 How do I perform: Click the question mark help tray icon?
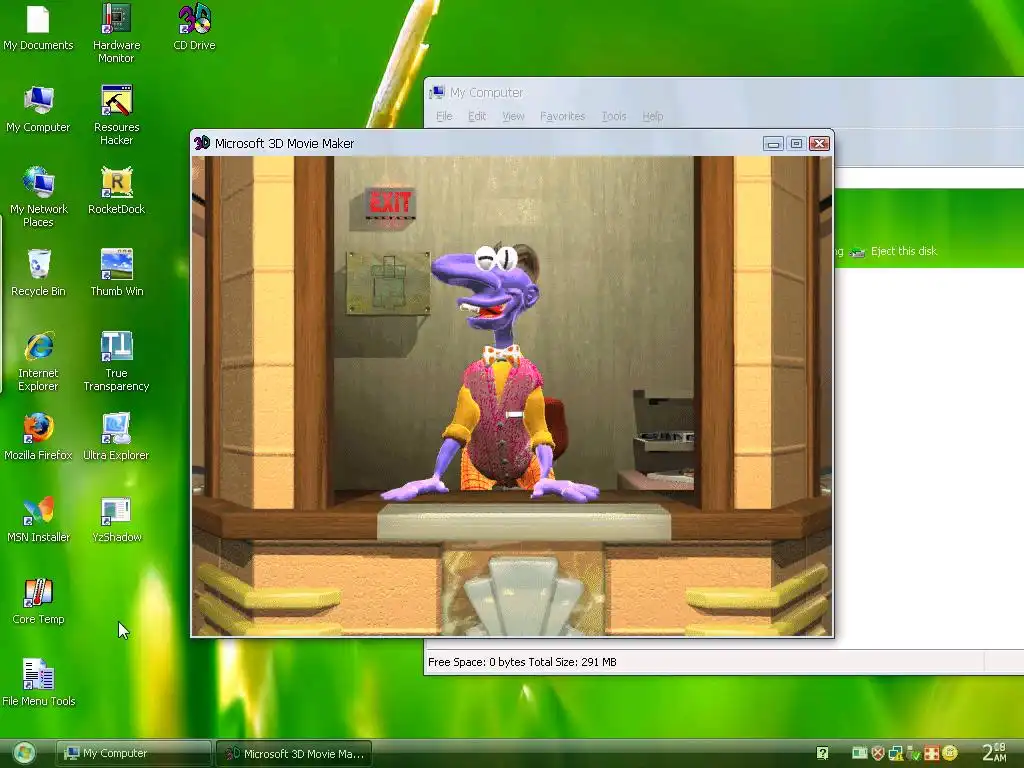(x=822, y=753)
